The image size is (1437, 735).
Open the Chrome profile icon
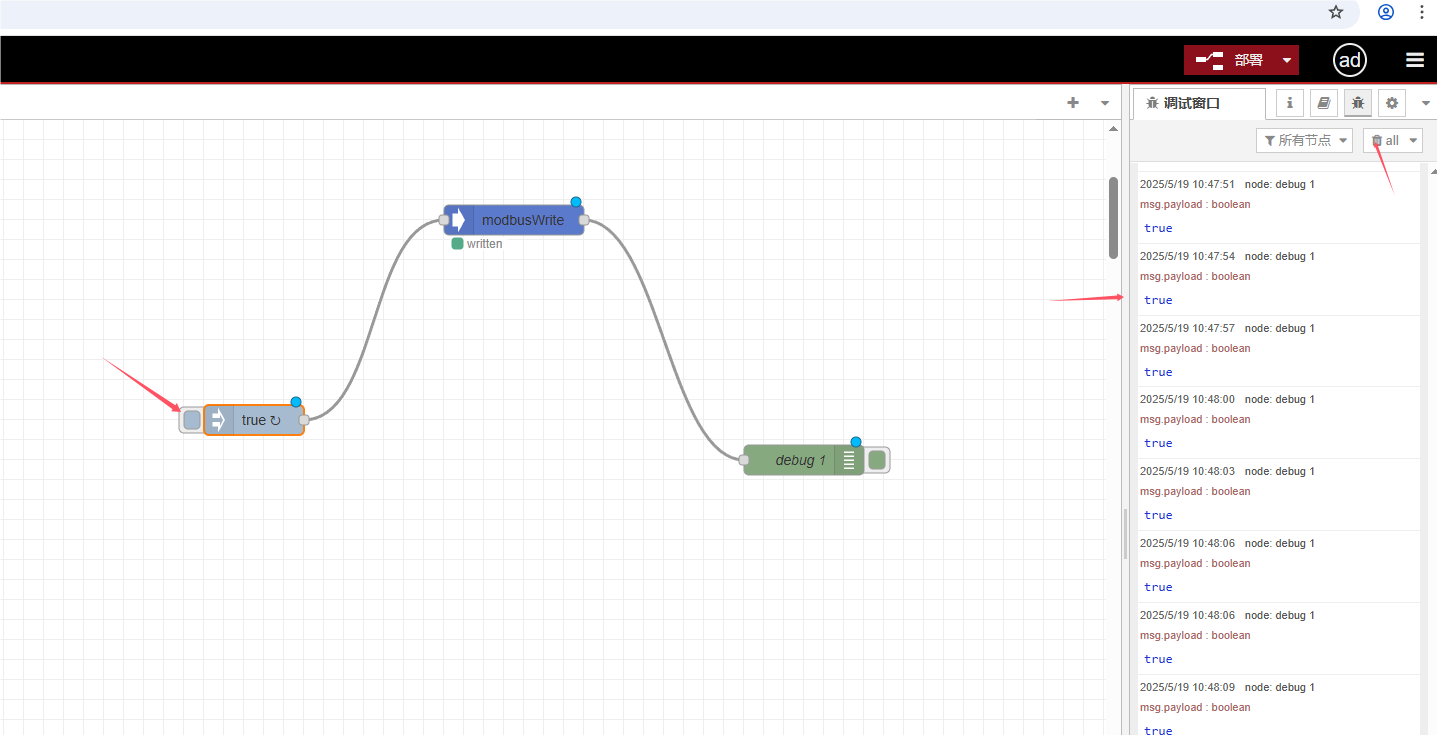1386,12
